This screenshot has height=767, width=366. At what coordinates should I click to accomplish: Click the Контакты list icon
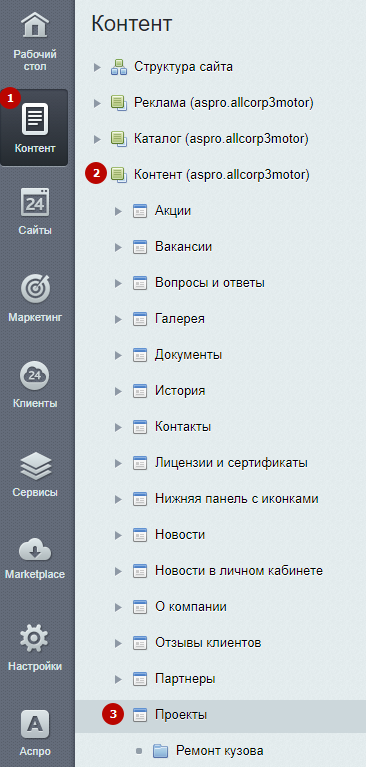pyautogui.click(x=140, y=427)
